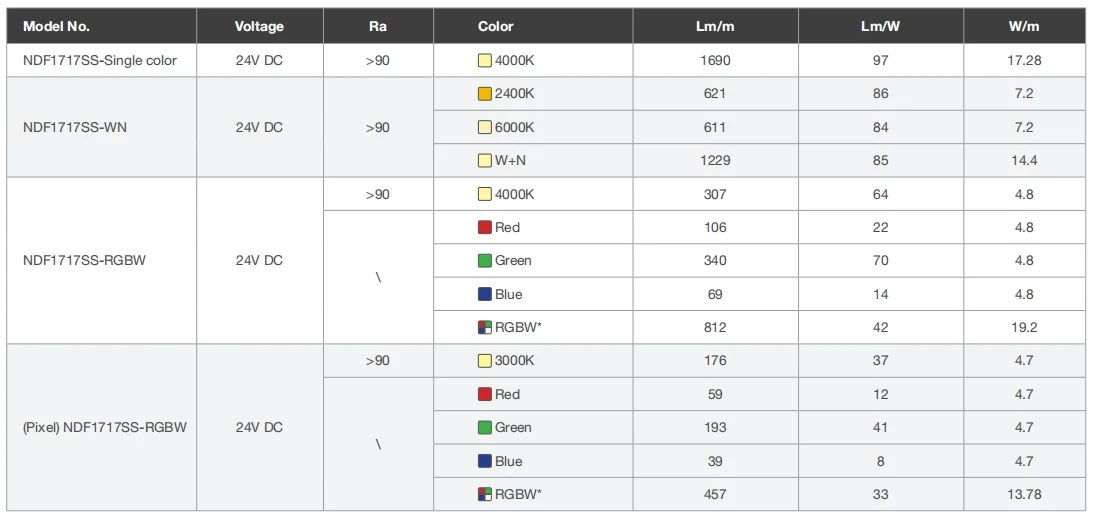Select the 3000K color swatch

[485, 361]
